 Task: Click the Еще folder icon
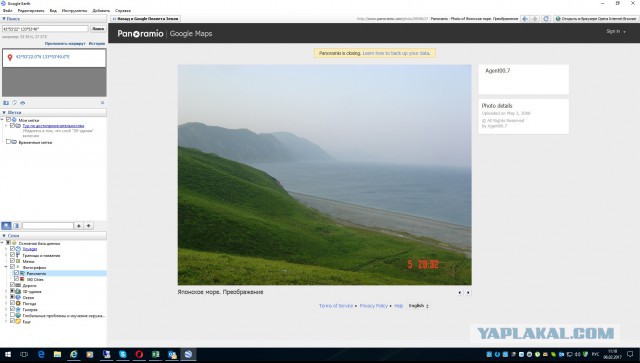click(x=18, y=321)
